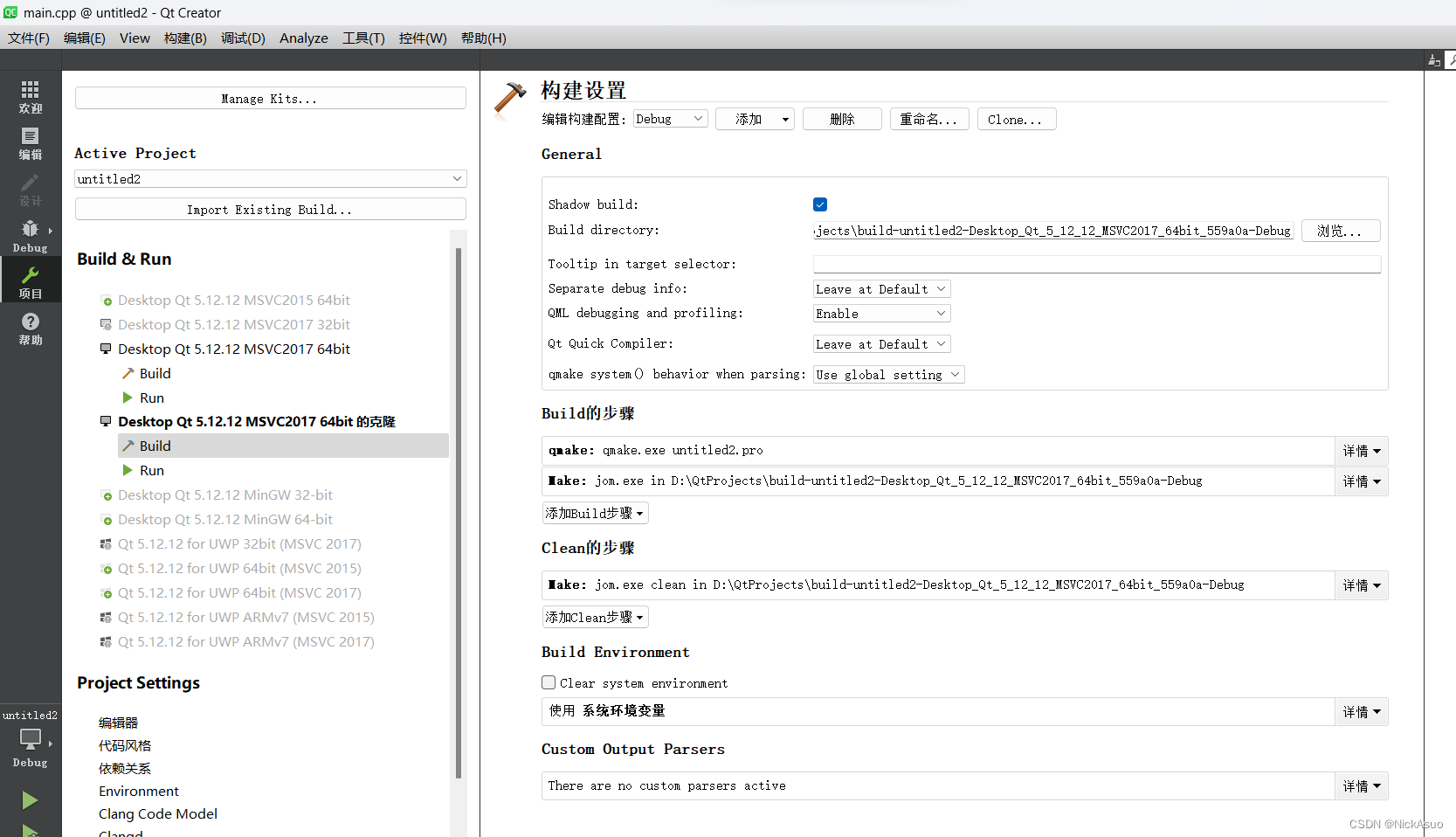Expand 详情 for Custom Output Parsers
The height and width of the screenshot is (837, 1456).
coord(1362,786)
